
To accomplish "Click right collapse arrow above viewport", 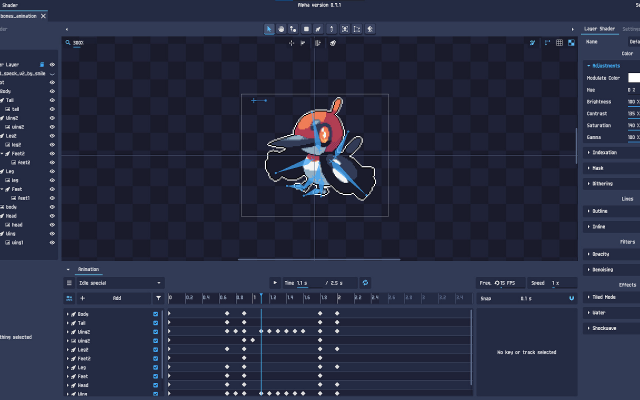I will click(x=572, y=29).
